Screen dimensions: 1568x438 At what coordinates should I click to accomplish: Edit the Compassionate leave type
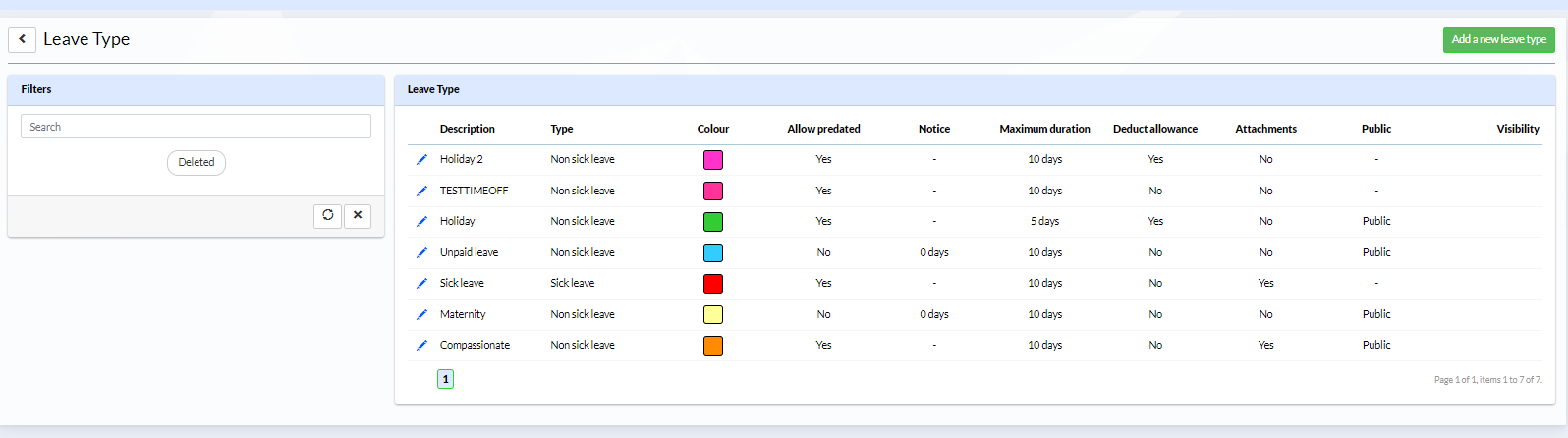pos(422,345)
